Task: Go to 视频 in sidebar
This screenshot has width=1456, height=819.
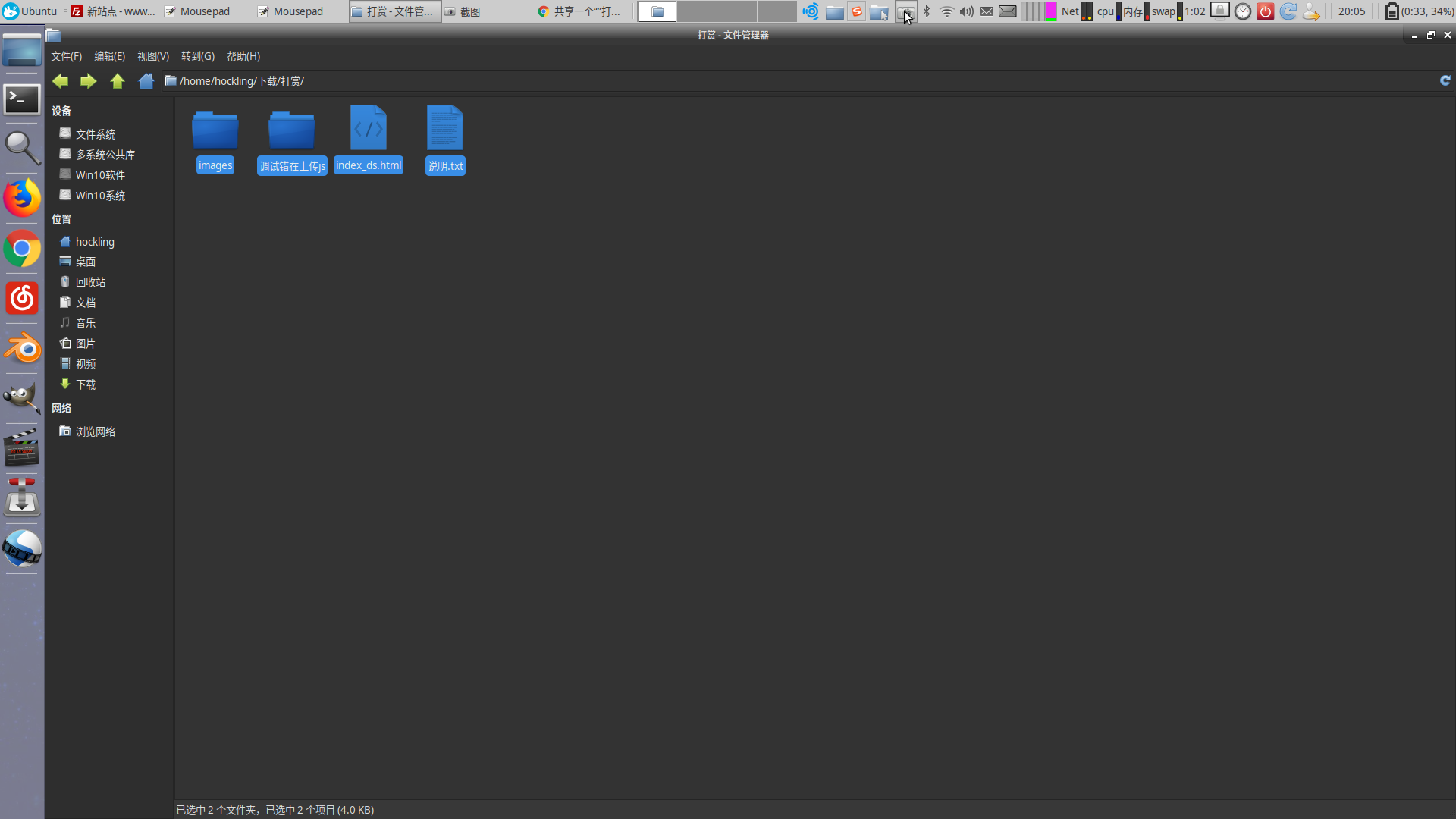Action: [x=86, y=364]
